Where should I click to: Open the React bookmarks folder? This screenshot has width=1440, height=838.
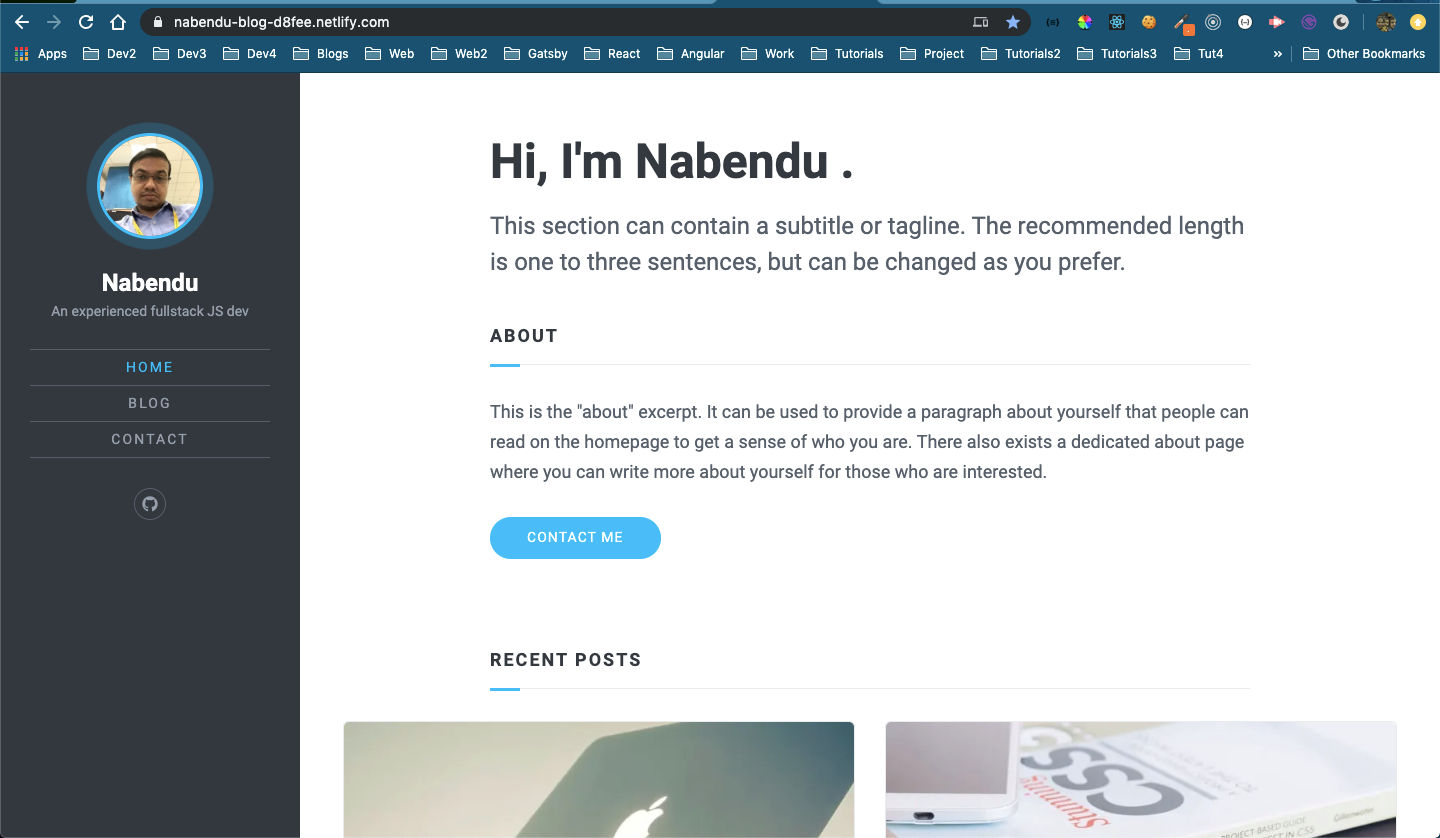[x=612, y=54]
